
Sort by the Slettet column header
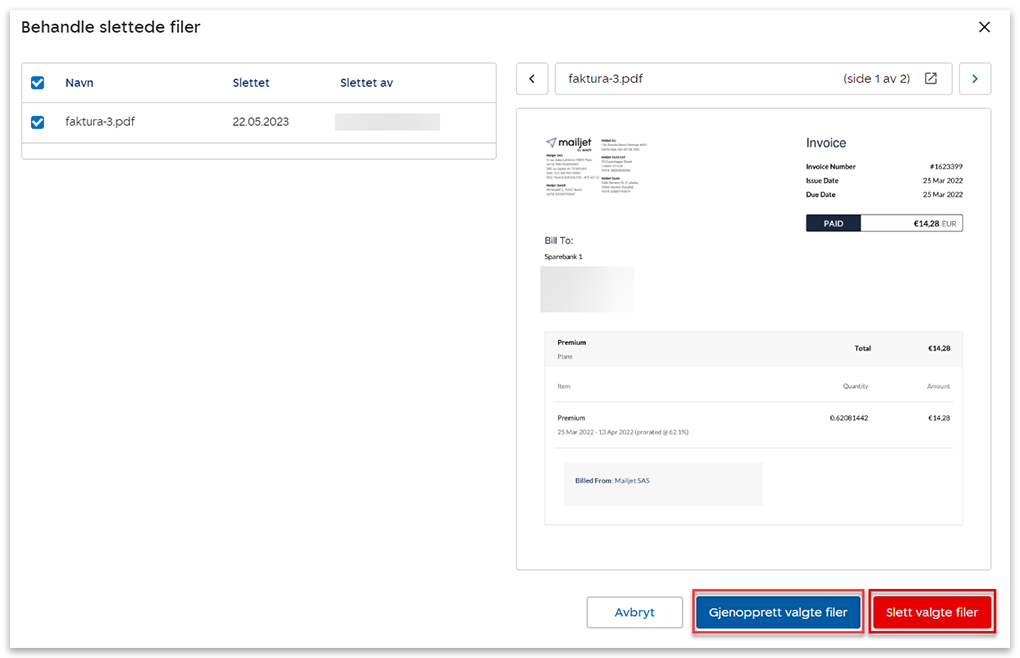coord(250,83)
